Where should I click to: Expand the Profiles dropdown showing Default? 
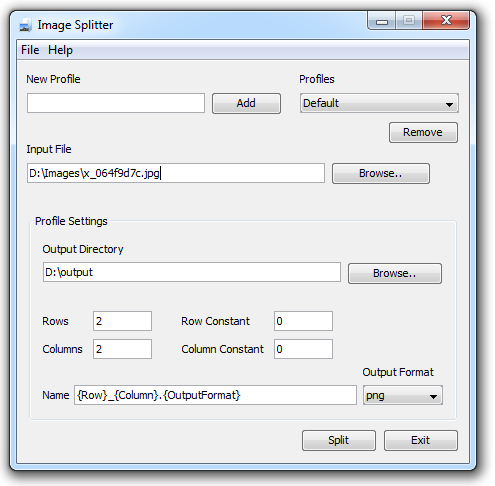tap(379, 103)
